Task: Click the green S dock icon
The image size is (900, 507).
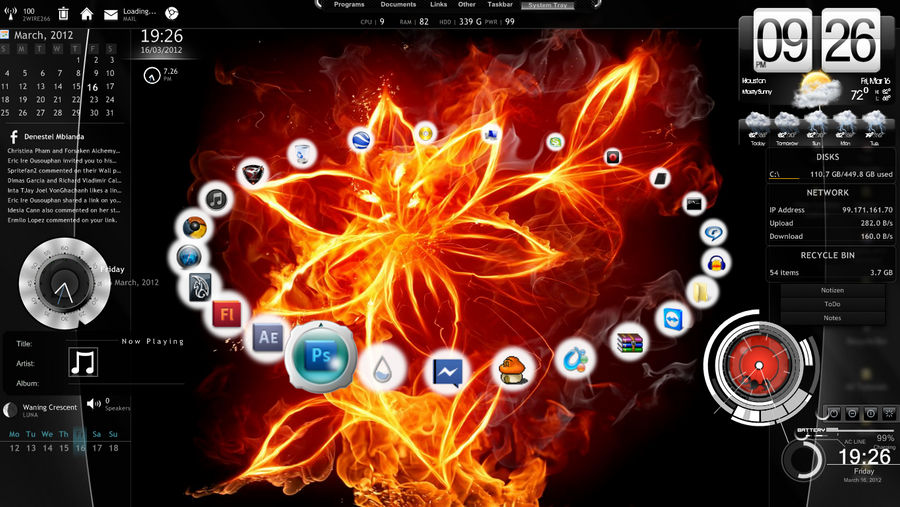Action: click(x=555, y=142)
